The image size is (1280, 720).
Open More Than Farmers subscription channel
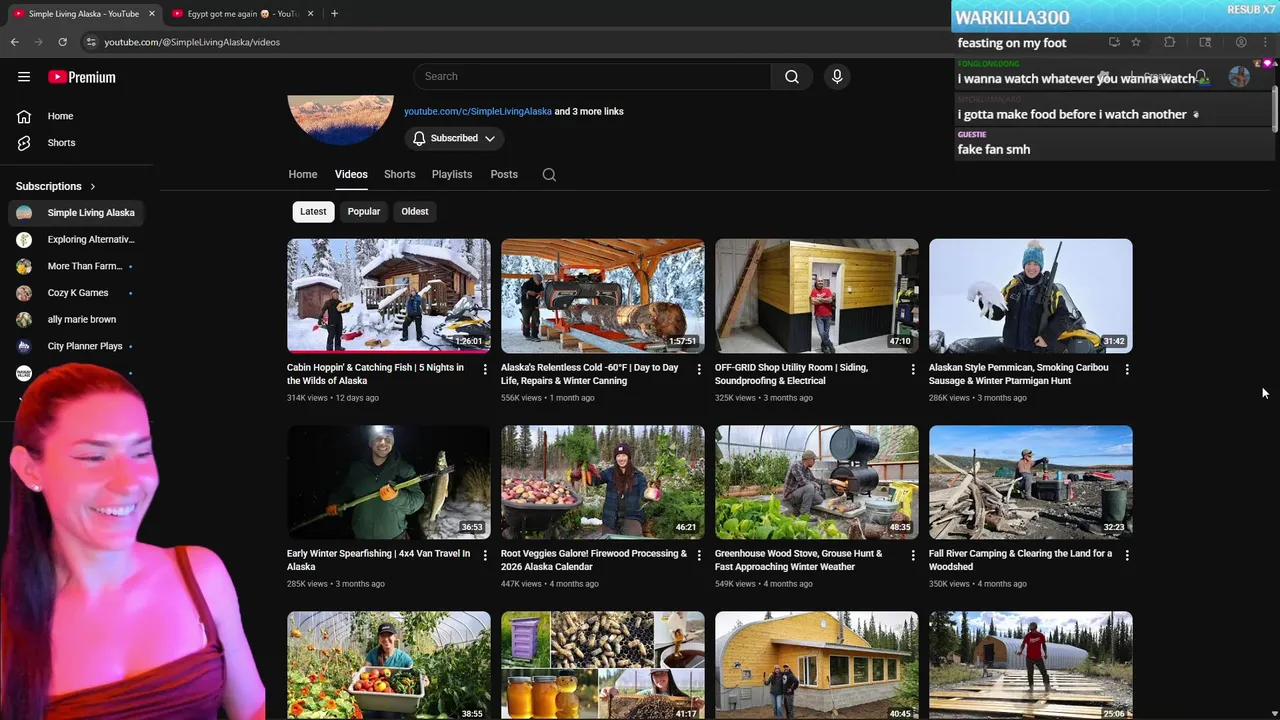(x=76, y=267)
